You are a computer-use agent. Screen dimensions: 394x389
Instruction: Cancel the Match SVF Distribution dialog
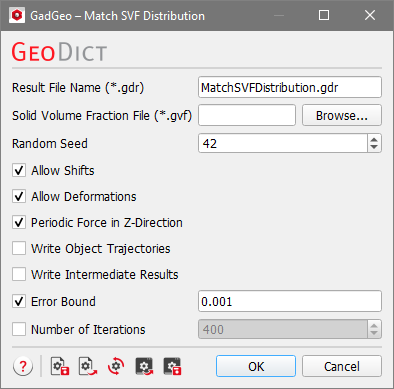342,366
